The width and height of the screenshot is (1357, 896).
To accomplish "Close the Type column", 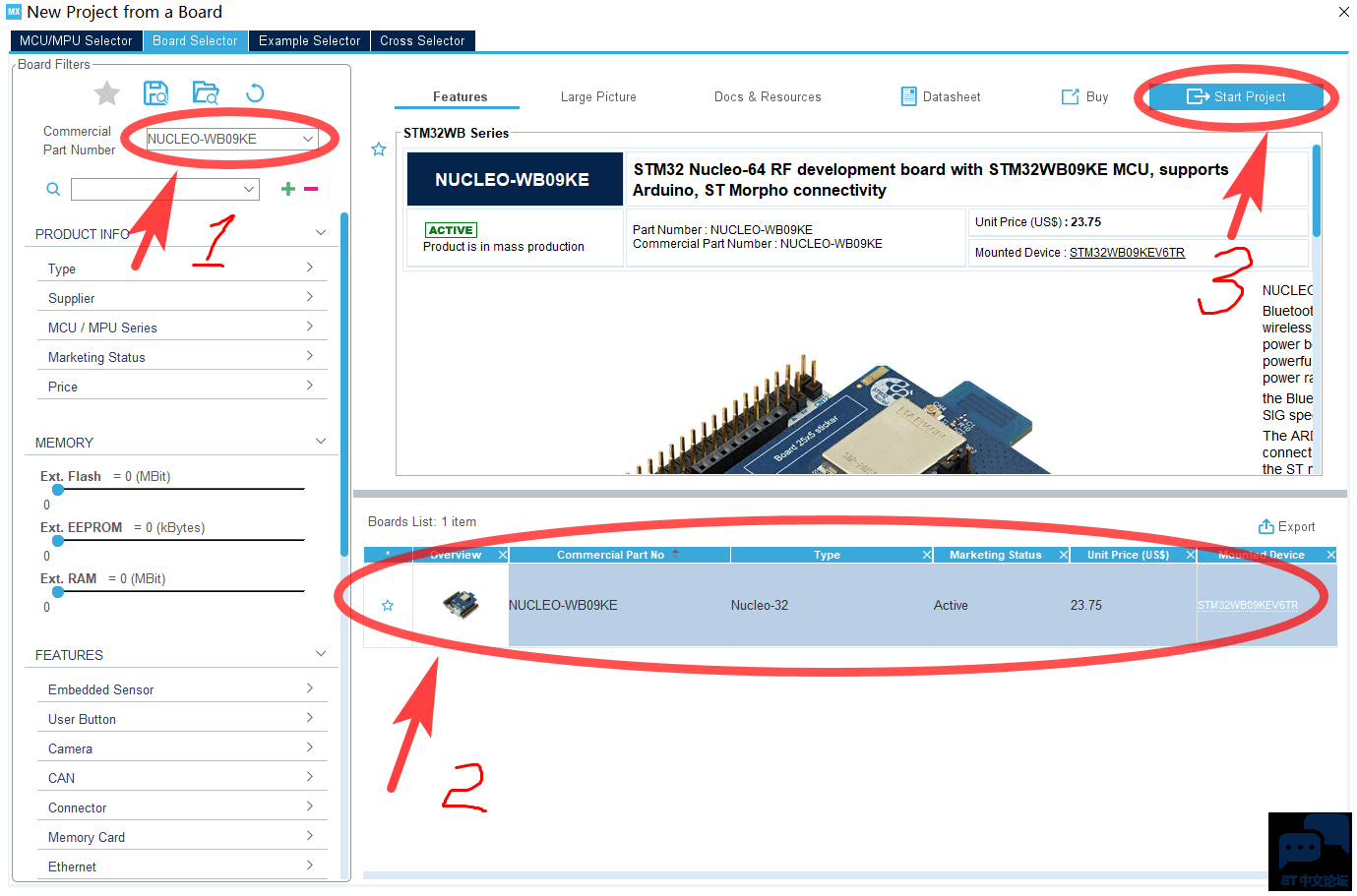I will pyautogui.click(x=927, y=556).
